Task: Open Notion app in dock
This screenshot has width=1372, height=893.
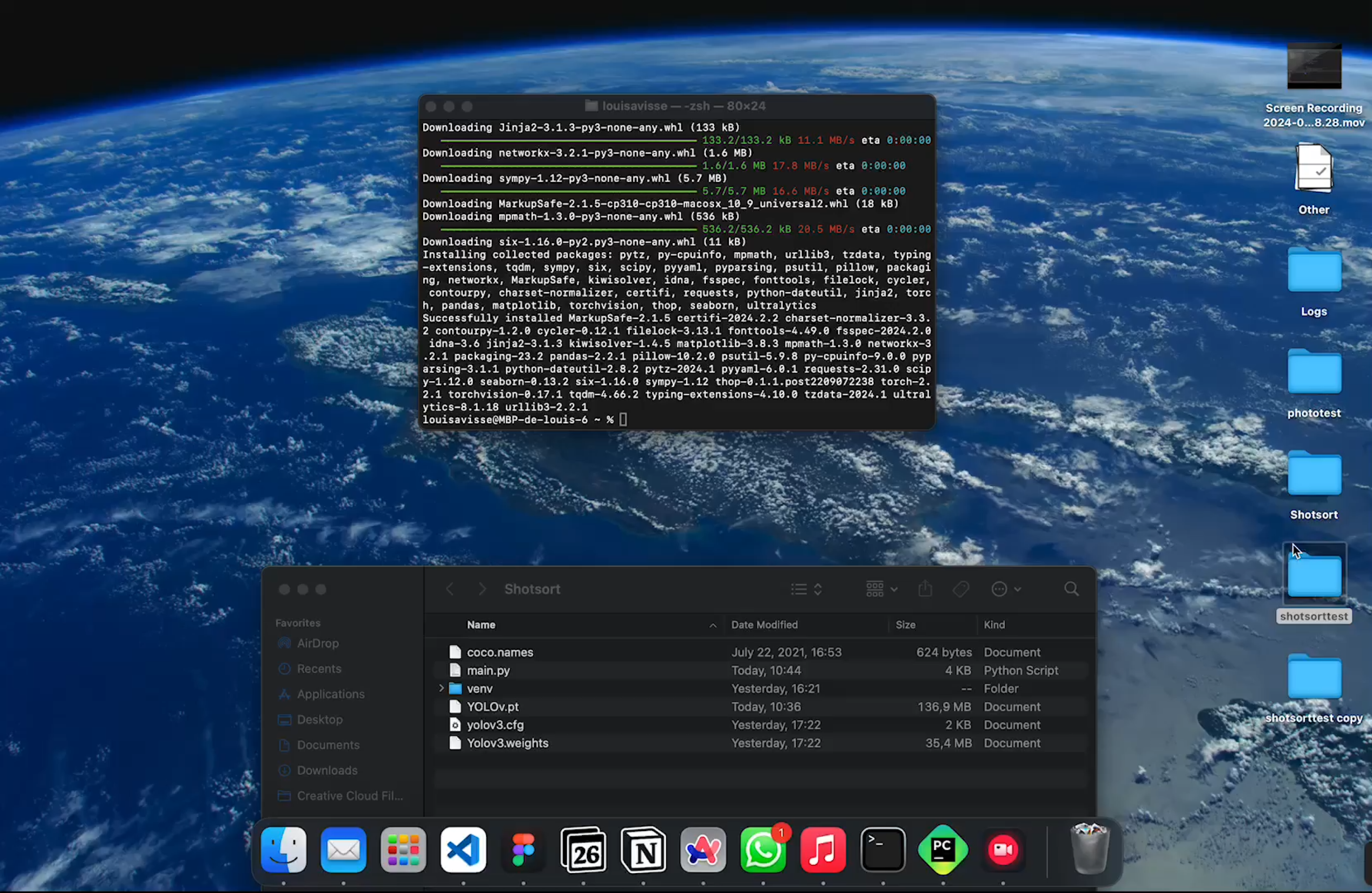Action: (643, 850)
